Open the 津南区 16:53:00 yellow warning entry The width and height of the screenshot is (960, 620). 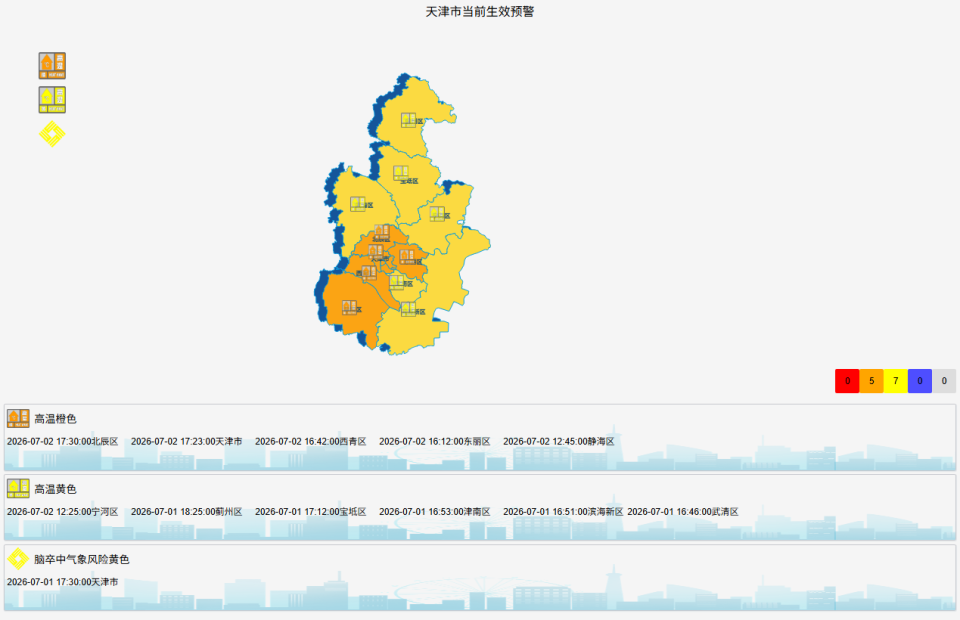435,512
